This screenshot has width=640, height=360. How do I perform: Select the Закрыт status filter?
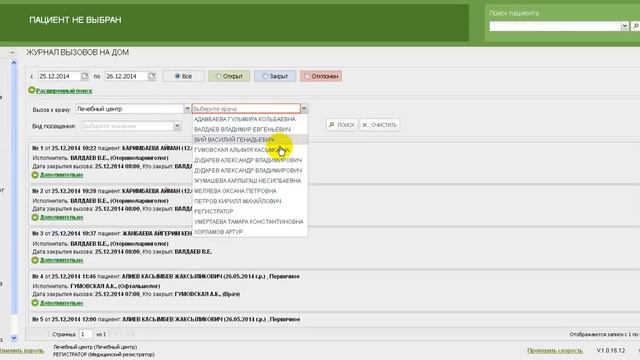pyautogui.click(x=275, y=76)
